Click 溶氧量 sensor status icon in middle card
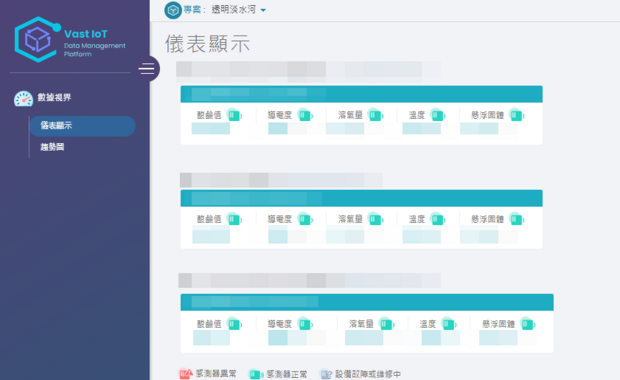Viewport: 620px width, 380px height. click(375, 219)
